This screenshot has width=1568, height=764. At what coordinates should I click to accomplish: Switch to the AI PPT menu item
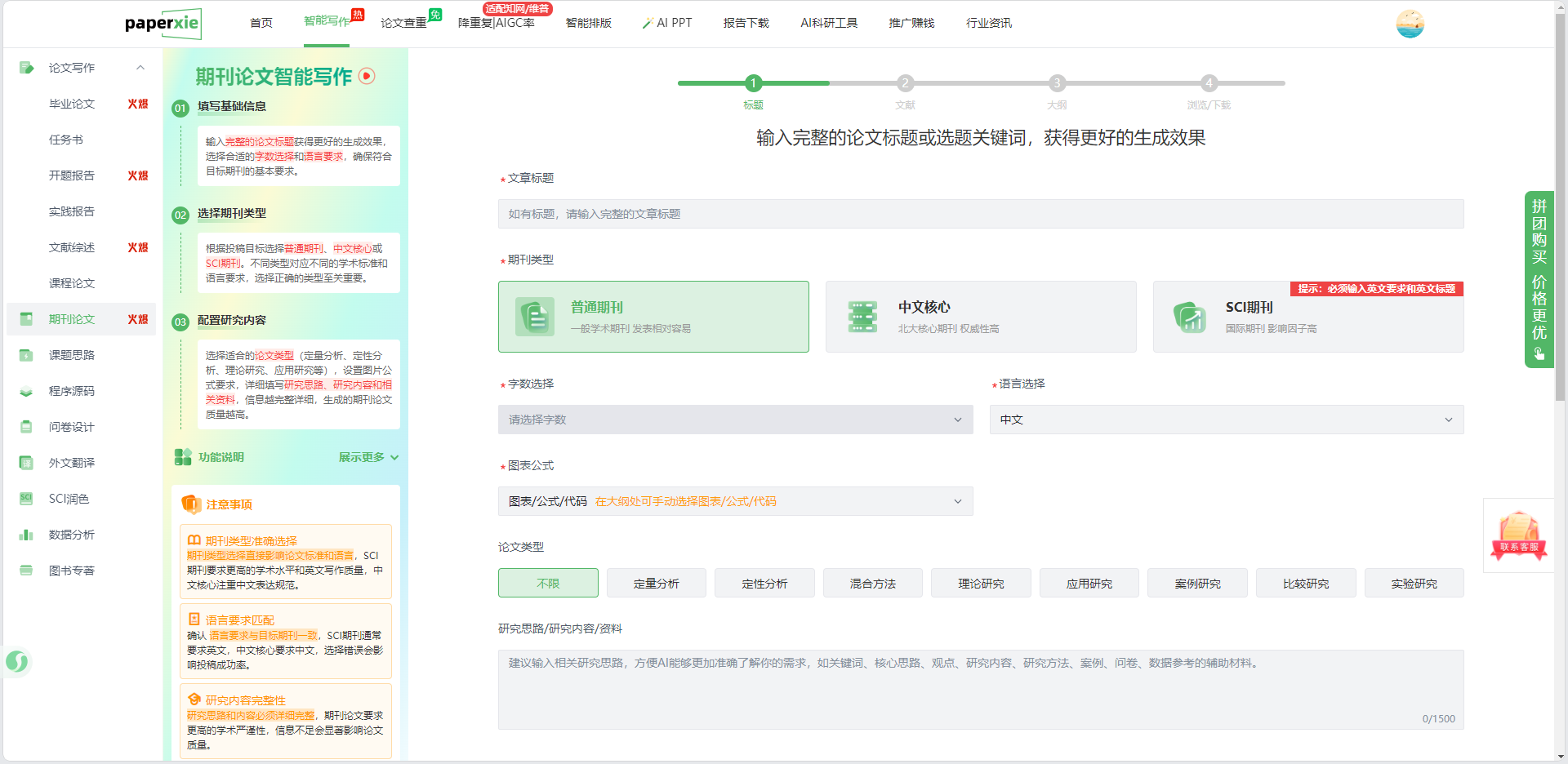(667, 23)
